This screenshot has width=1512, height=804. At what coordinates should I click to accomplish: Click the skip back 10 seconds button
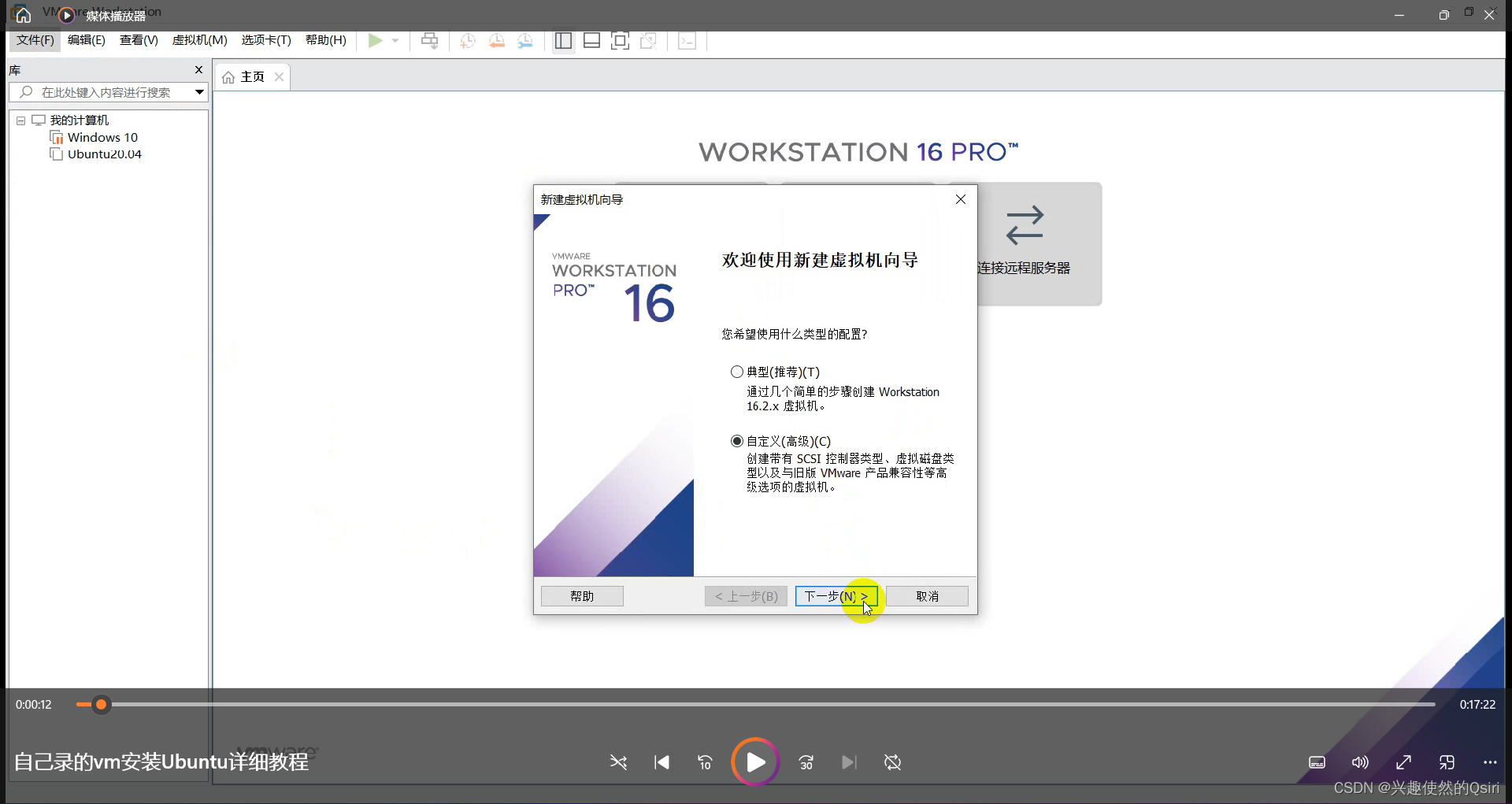(705, 762)
